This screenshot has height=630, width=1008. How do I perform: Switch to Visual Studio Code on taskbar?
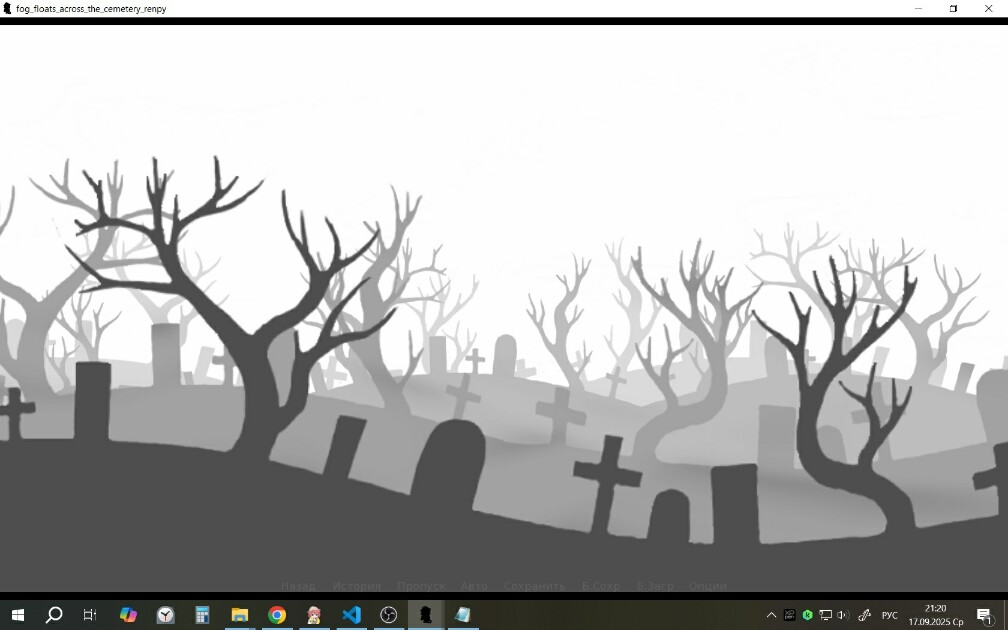[352, 615]
